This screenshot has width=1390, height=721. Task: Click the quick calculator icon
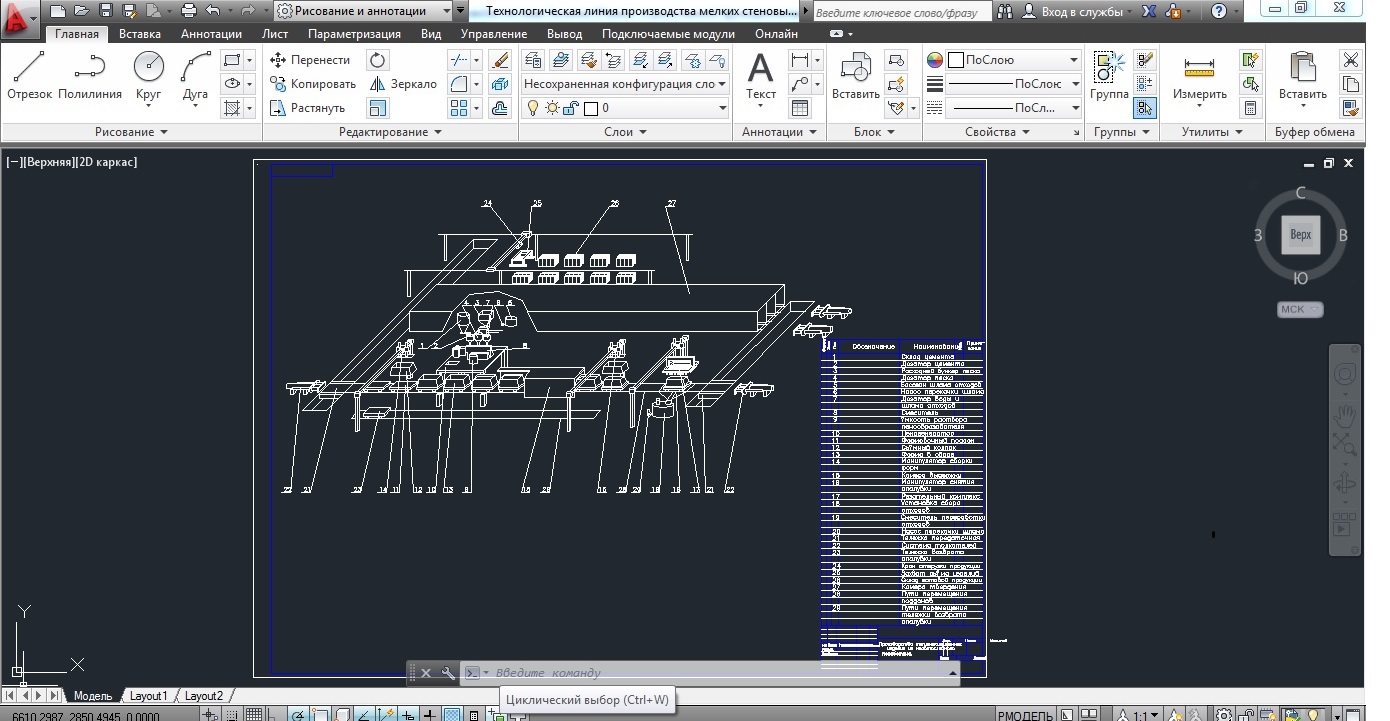1250,108
